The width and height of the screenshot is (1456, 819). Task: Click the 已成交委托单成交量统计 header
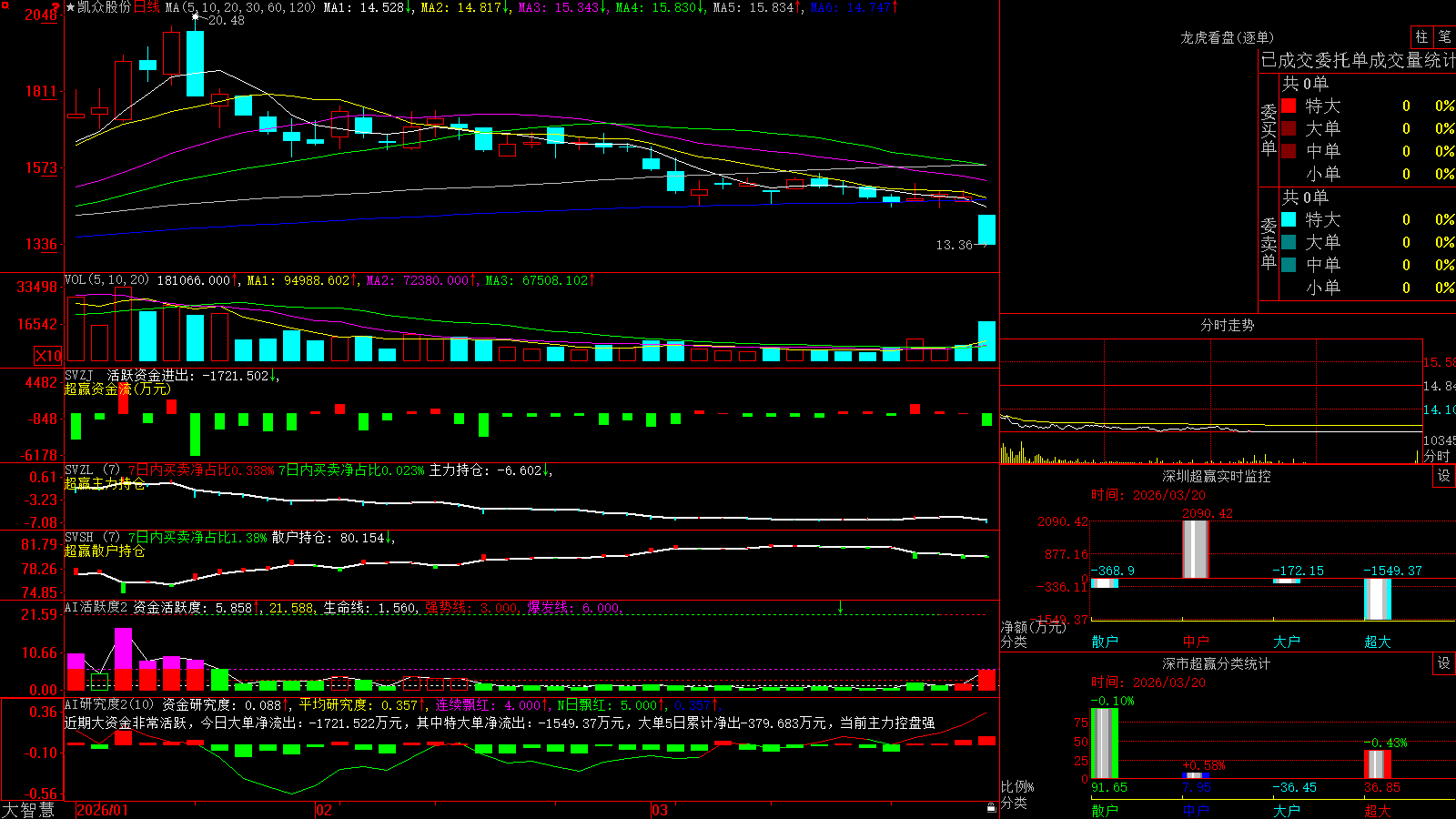[x=1358, y=60]
